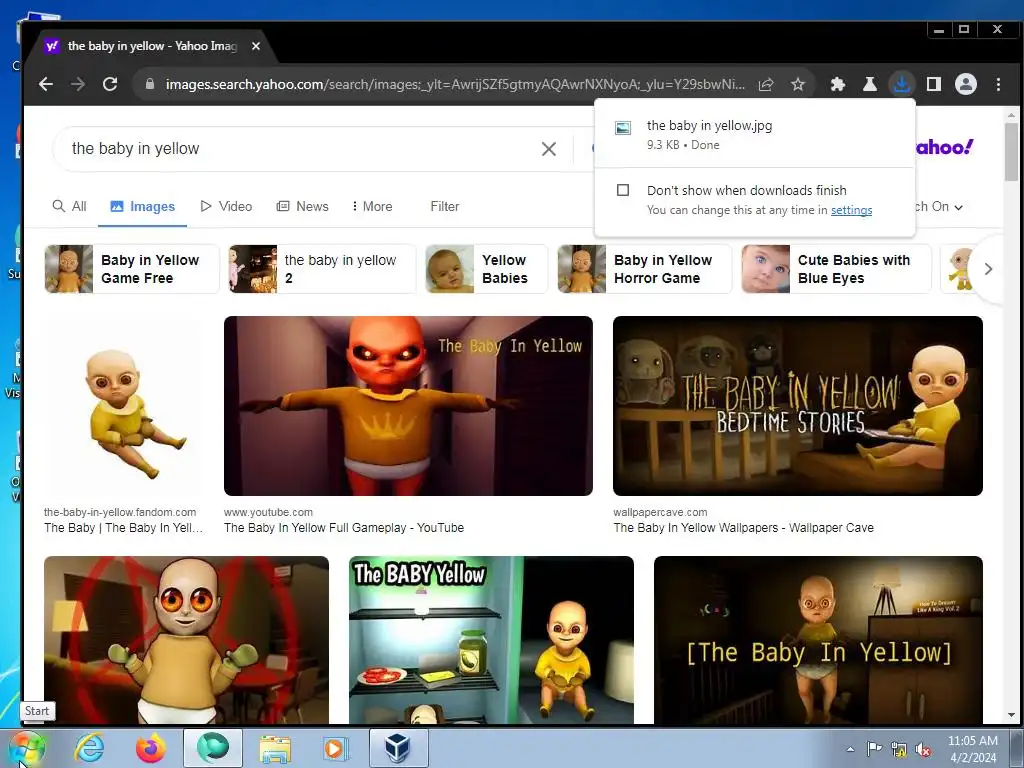Open Action Center flag icon
Screen dimensions: 1024x768
pos(874,749)
